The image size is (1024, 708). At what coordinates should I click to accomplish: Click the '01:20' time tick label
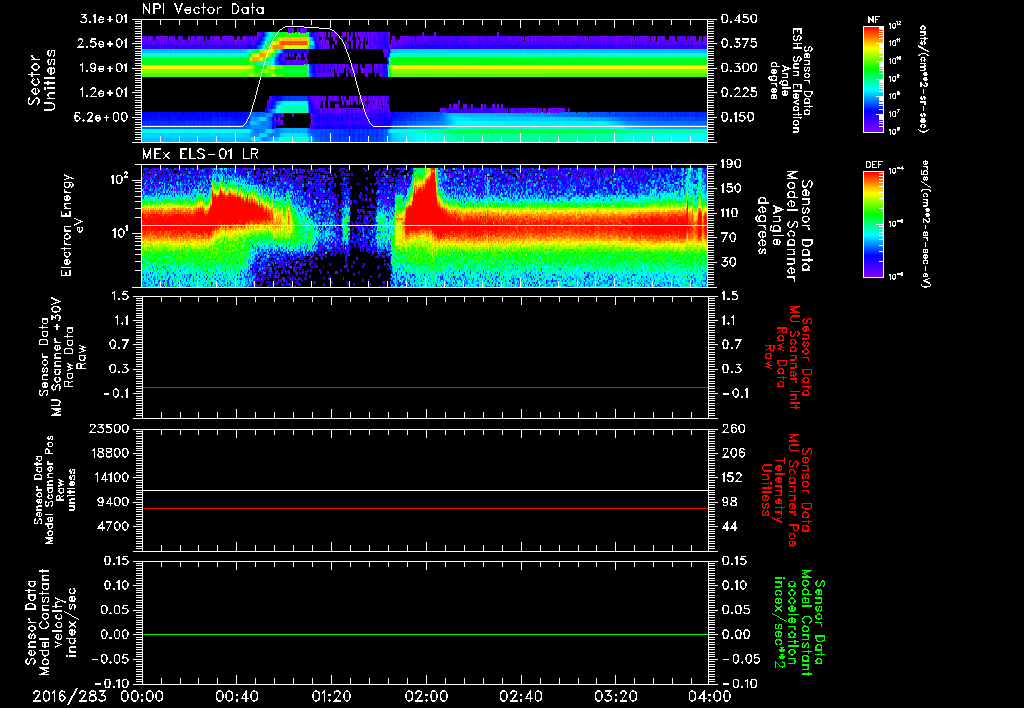330,697
